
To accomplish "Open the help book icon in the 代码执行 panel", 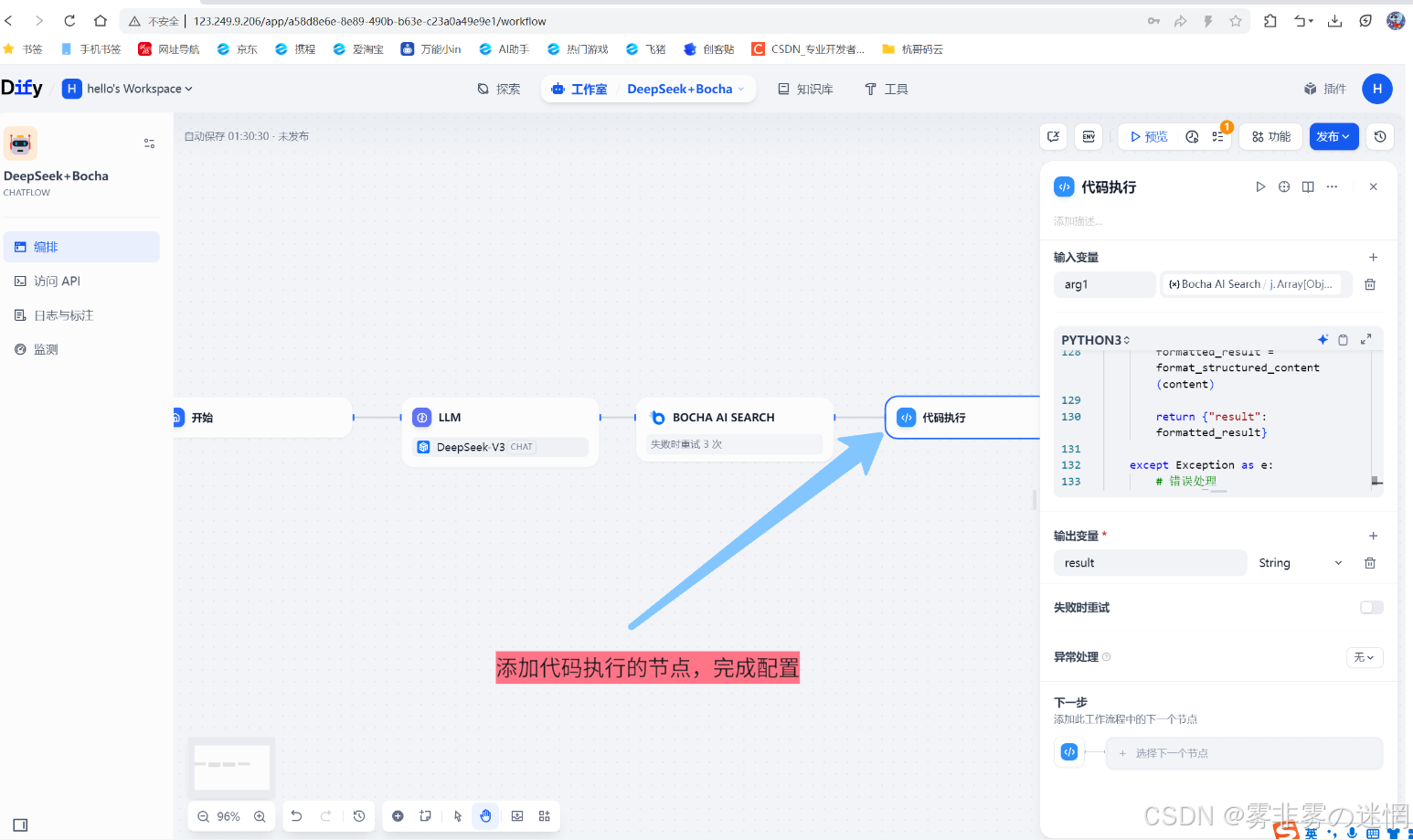I will pyautogui.click(x=1308, y=186).
